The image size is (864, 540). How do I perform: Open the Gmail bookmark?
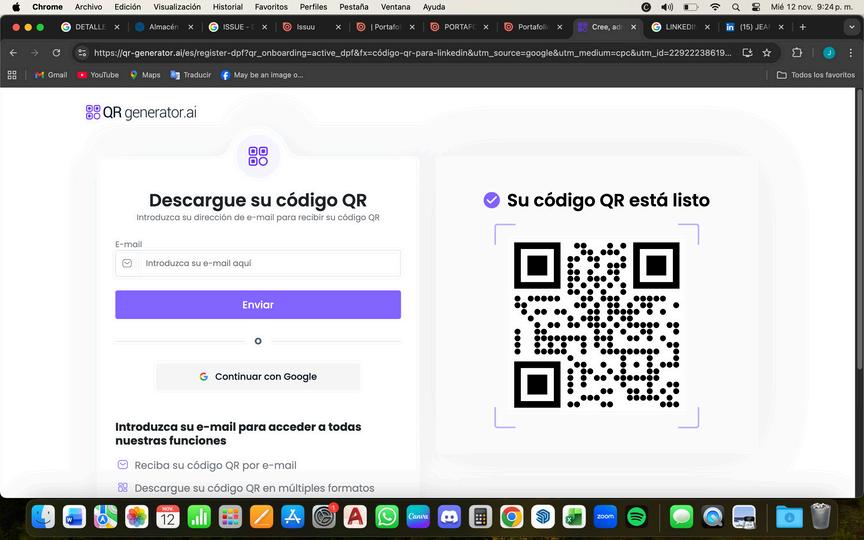[x=51, y=75]
